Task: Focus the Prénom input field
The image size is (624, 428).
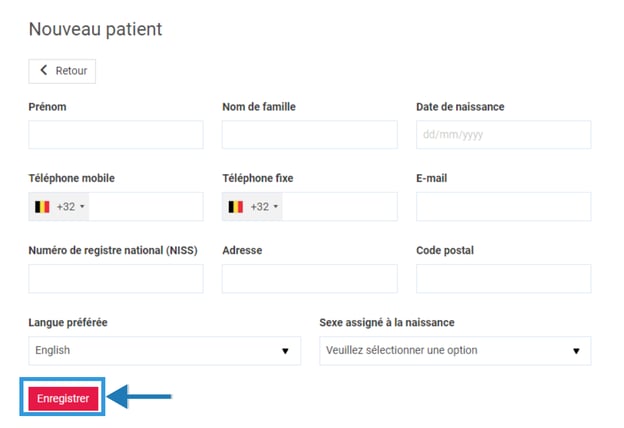Action: point(116,135)
